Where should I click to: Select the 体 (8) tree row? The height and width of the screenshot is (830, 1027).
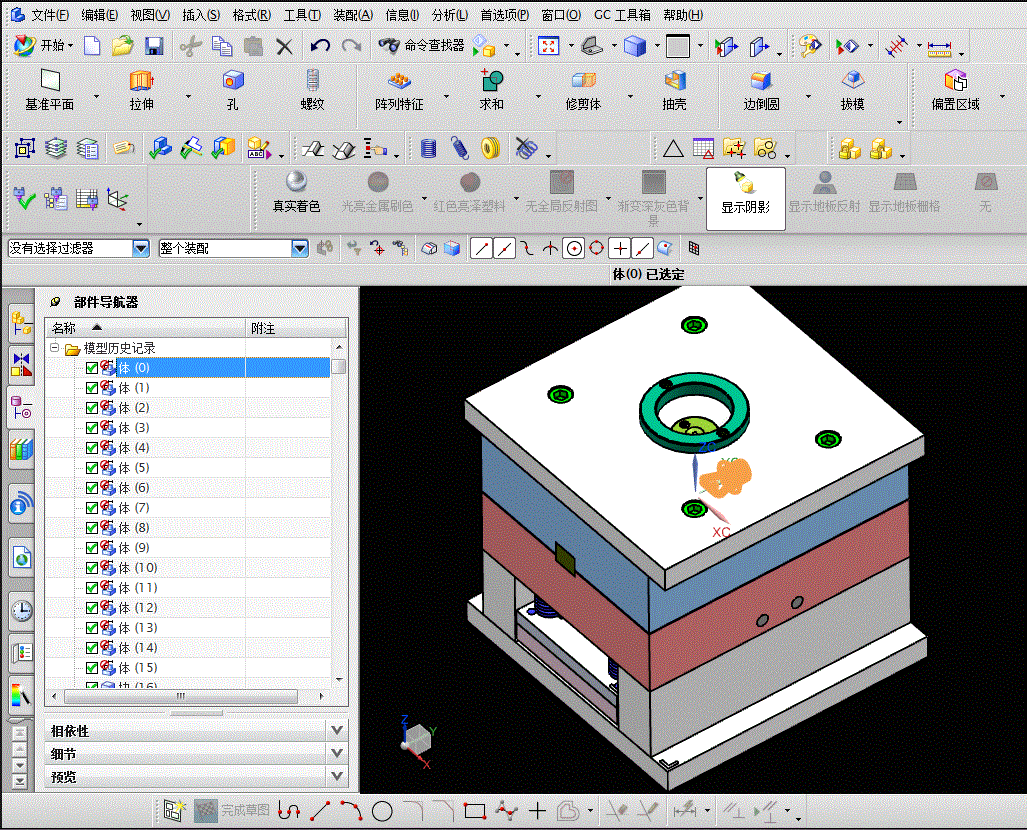tap(189, 527)
